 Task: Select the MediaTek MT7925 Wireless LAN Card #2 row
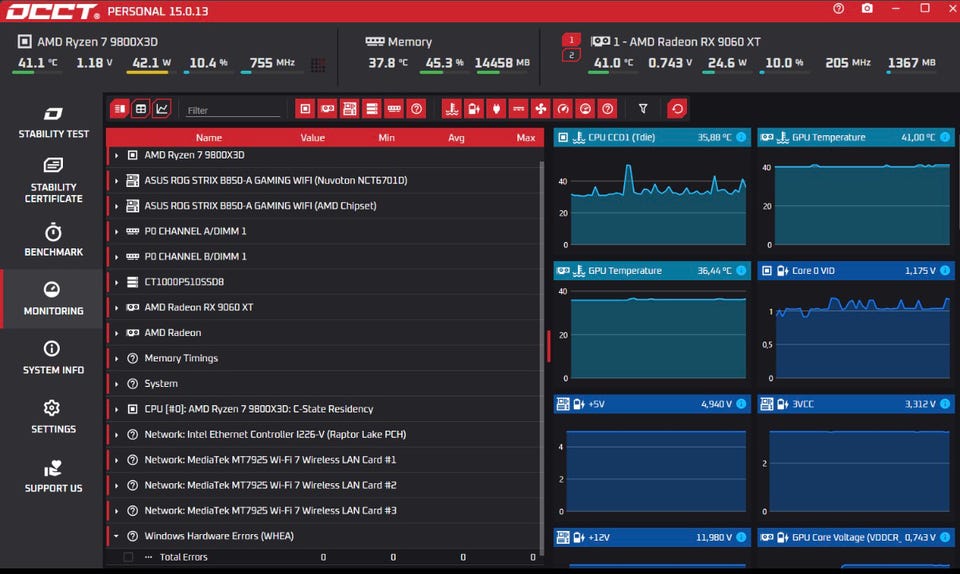[x=323, y=485]
